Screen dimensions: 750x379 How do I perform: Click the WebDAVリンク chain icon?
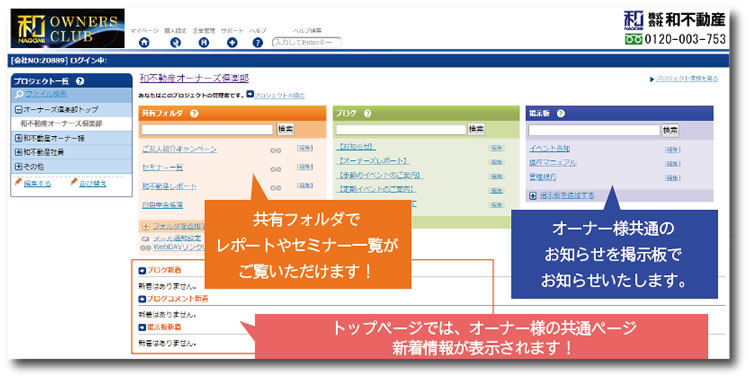point(146,247)
